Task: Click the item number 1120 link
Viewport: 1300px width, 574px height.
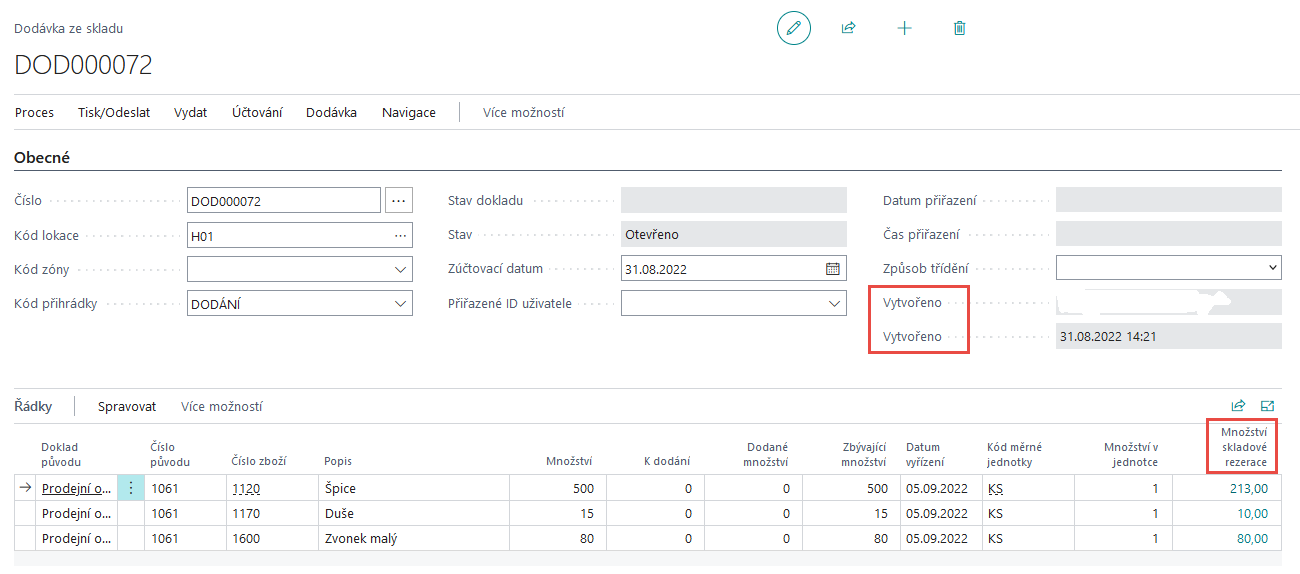Action: pyautogui.click(x=245, y=489)
